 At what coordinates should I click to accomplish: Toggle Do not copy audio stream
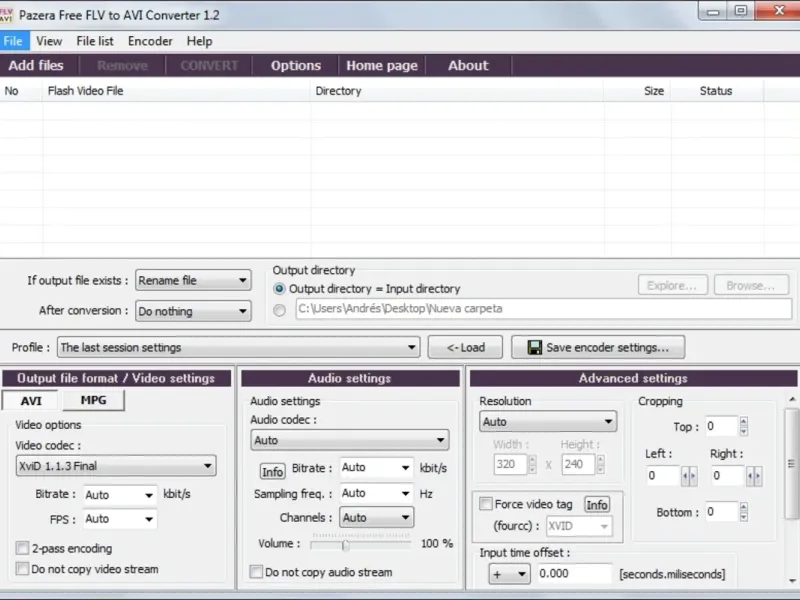(256, 572)
